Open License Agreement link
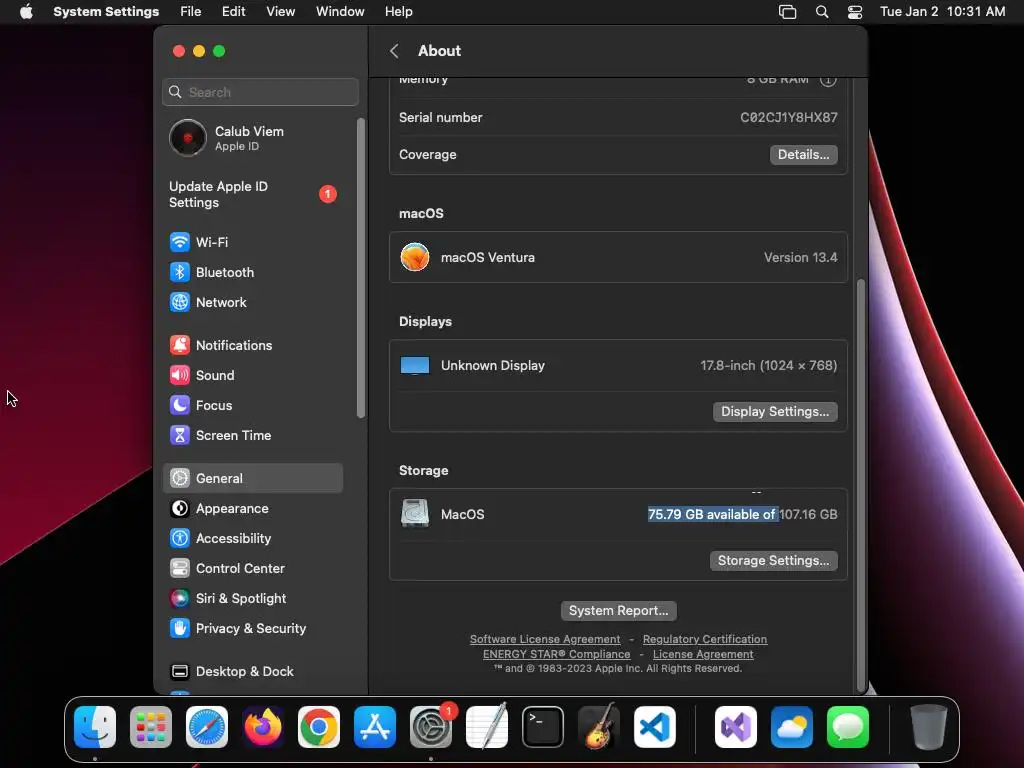The height and width of the screenshot is (768, 1024). coord(703,654)
